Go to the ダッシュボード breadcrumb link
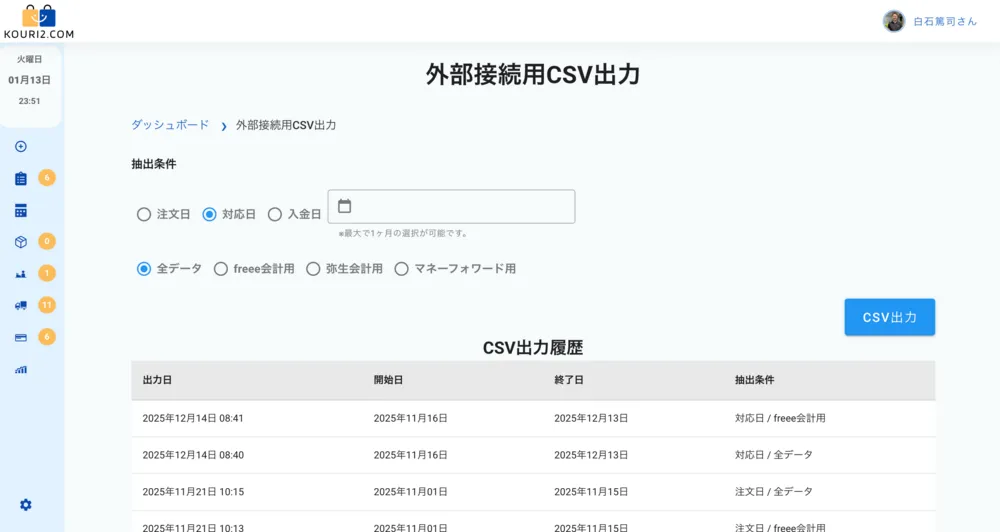The height and width of the screenshot is (532, 1000). [170, 125]
